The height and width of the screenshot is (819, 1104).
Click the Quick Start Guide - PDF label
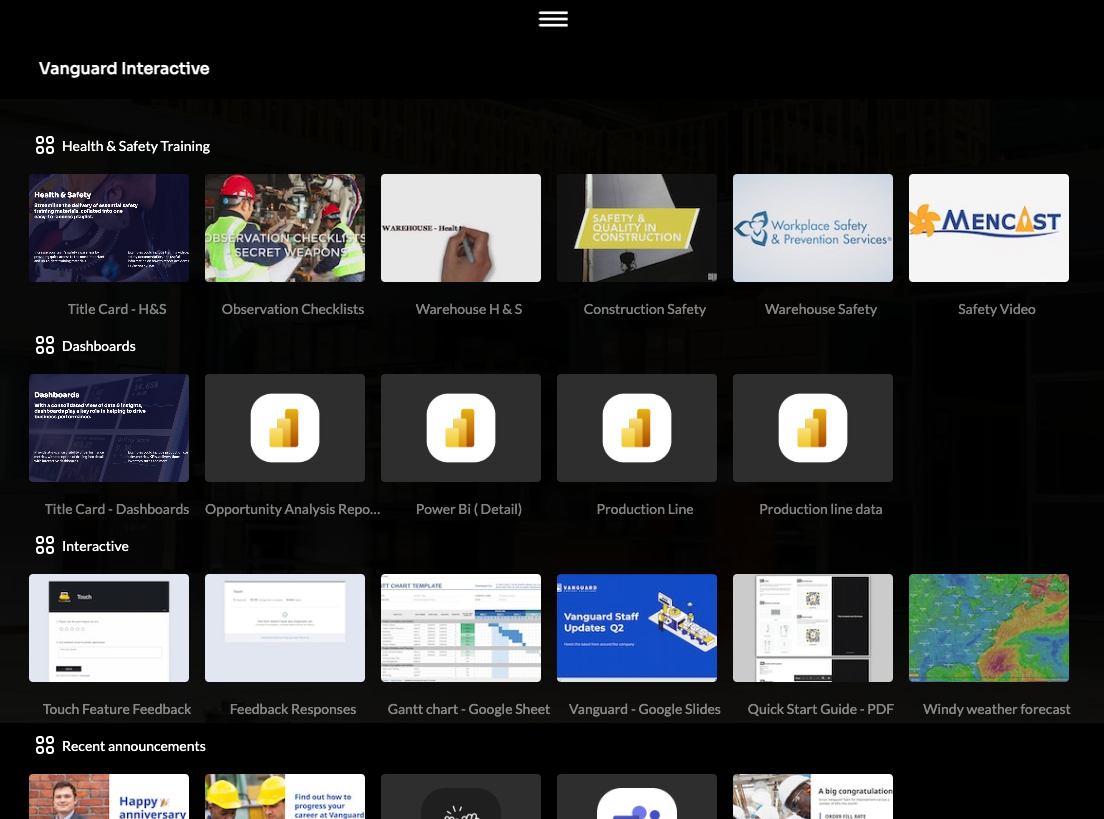(821, 709)
